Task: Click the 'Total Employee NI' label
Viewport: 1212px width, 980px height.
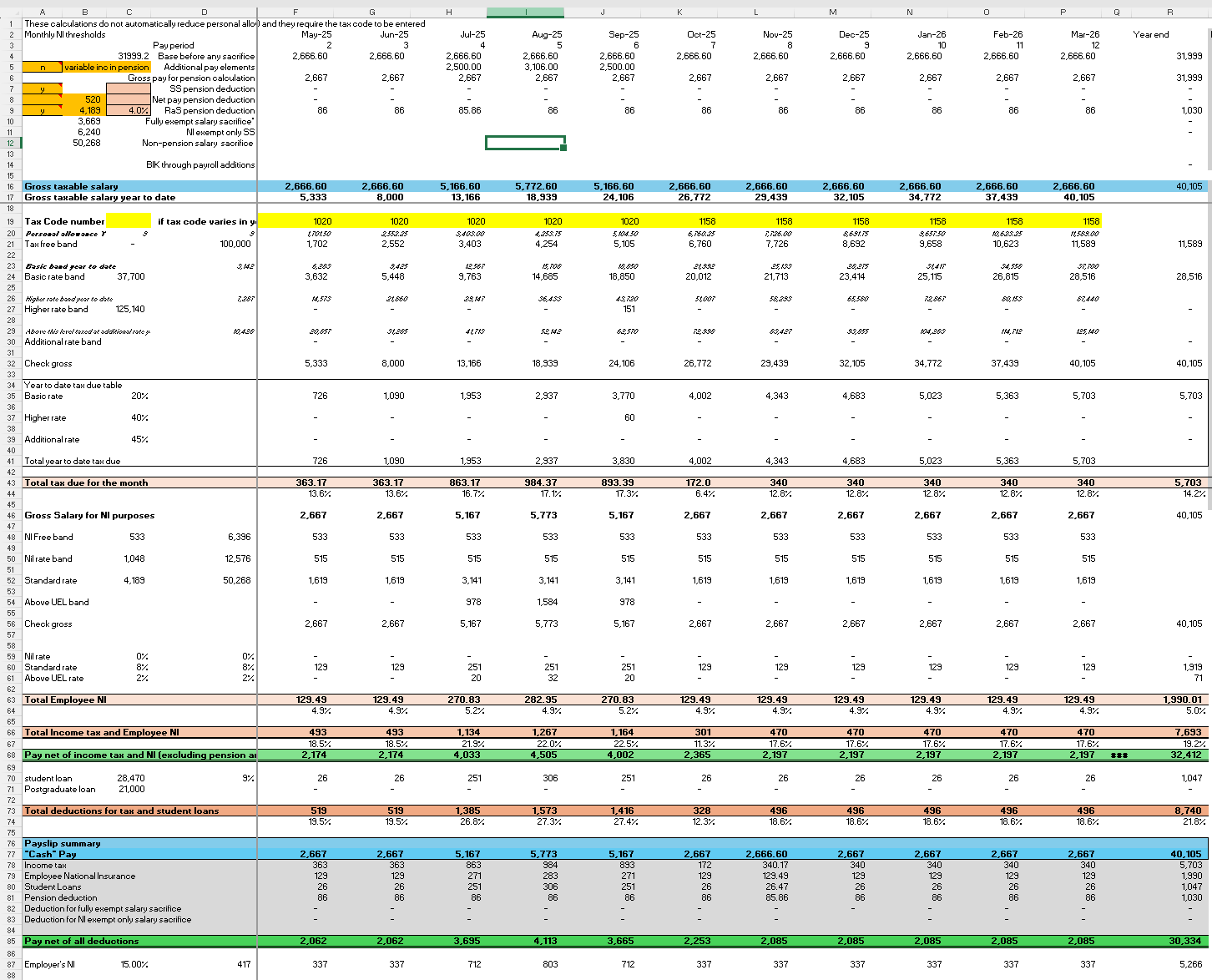Action: coord(65,700)
